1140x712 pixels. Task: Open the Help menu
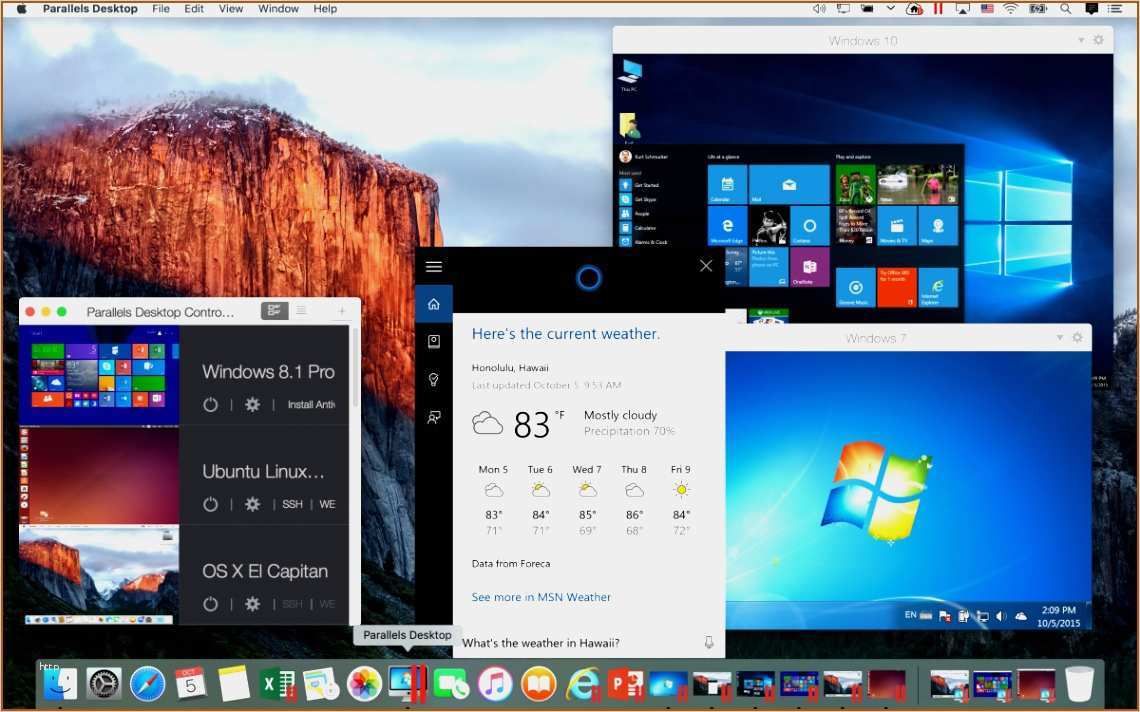pos(325,9)
